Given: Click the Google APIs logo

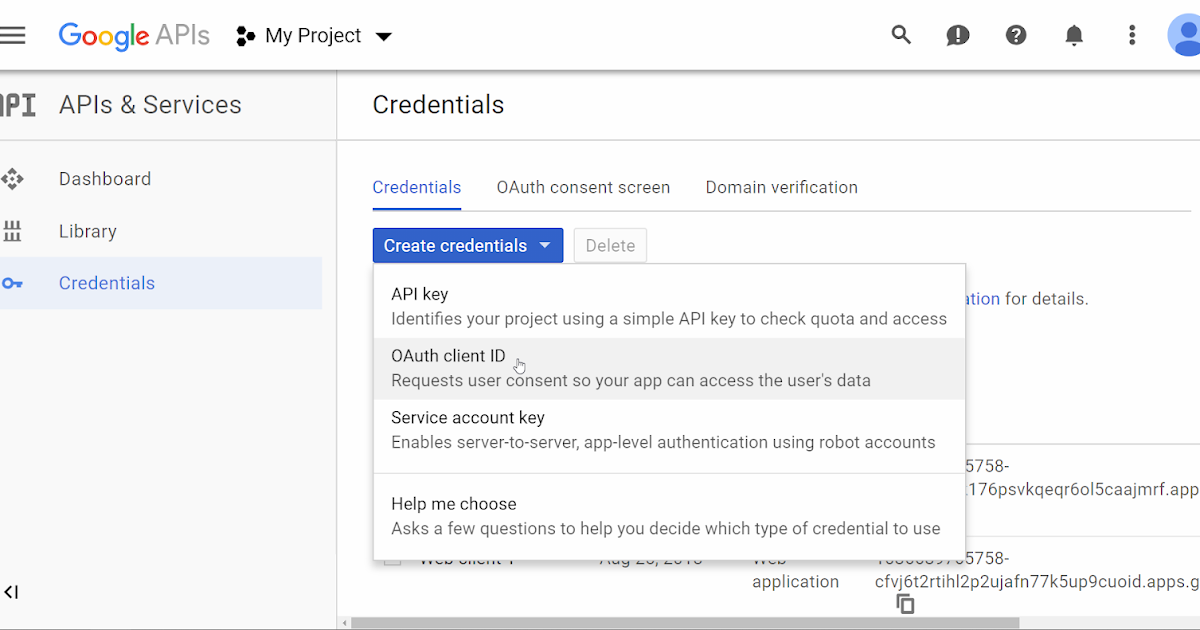Looking at the screenshot, I should point(134,36).
